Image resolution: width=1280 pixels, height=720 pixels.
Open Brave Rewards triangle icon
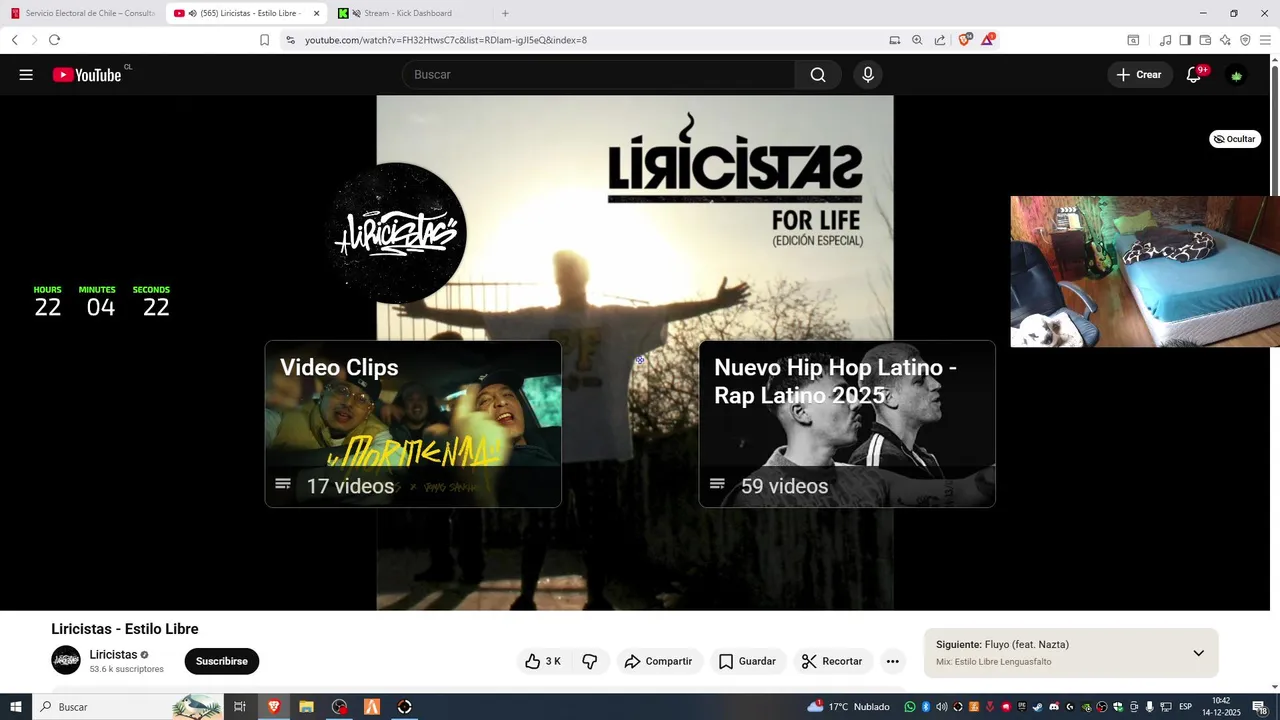(987, 40)
